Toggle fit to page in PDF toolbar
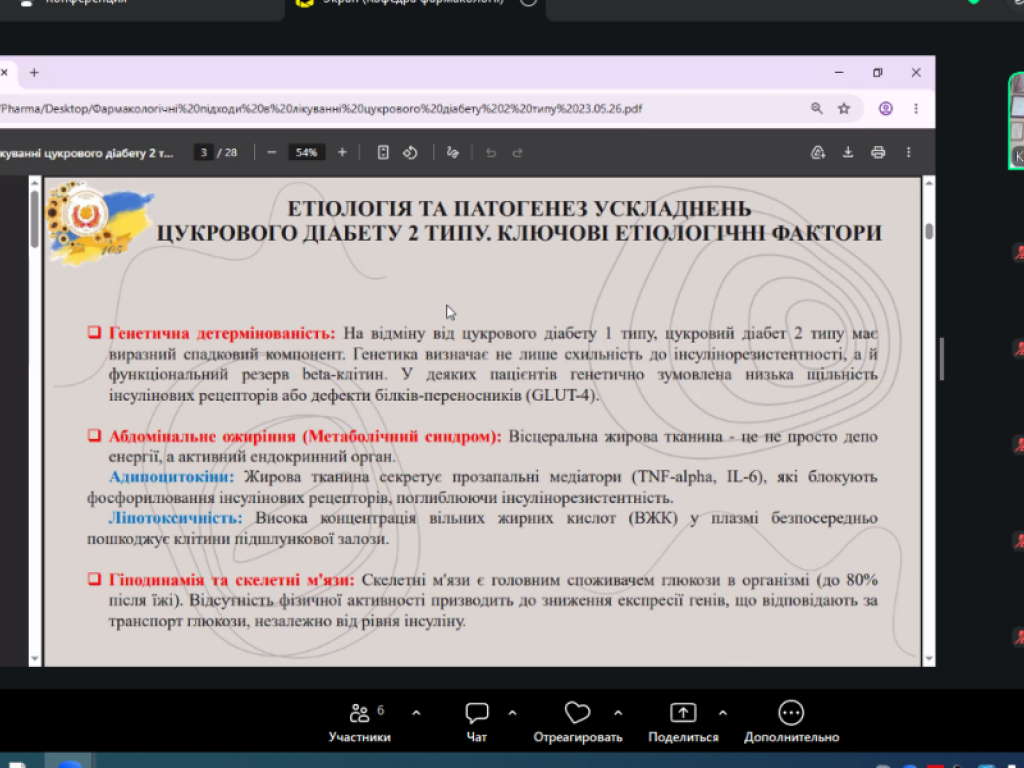The image size is (1024, 768). click(x=383, y=152)
